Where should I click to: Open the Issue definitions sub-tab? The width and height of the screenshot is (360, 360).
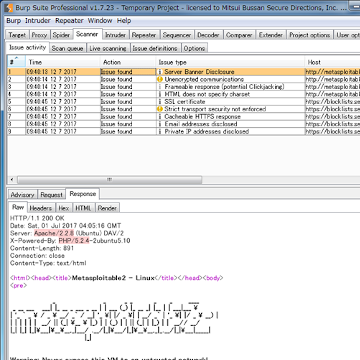click(x=155, y=48)
